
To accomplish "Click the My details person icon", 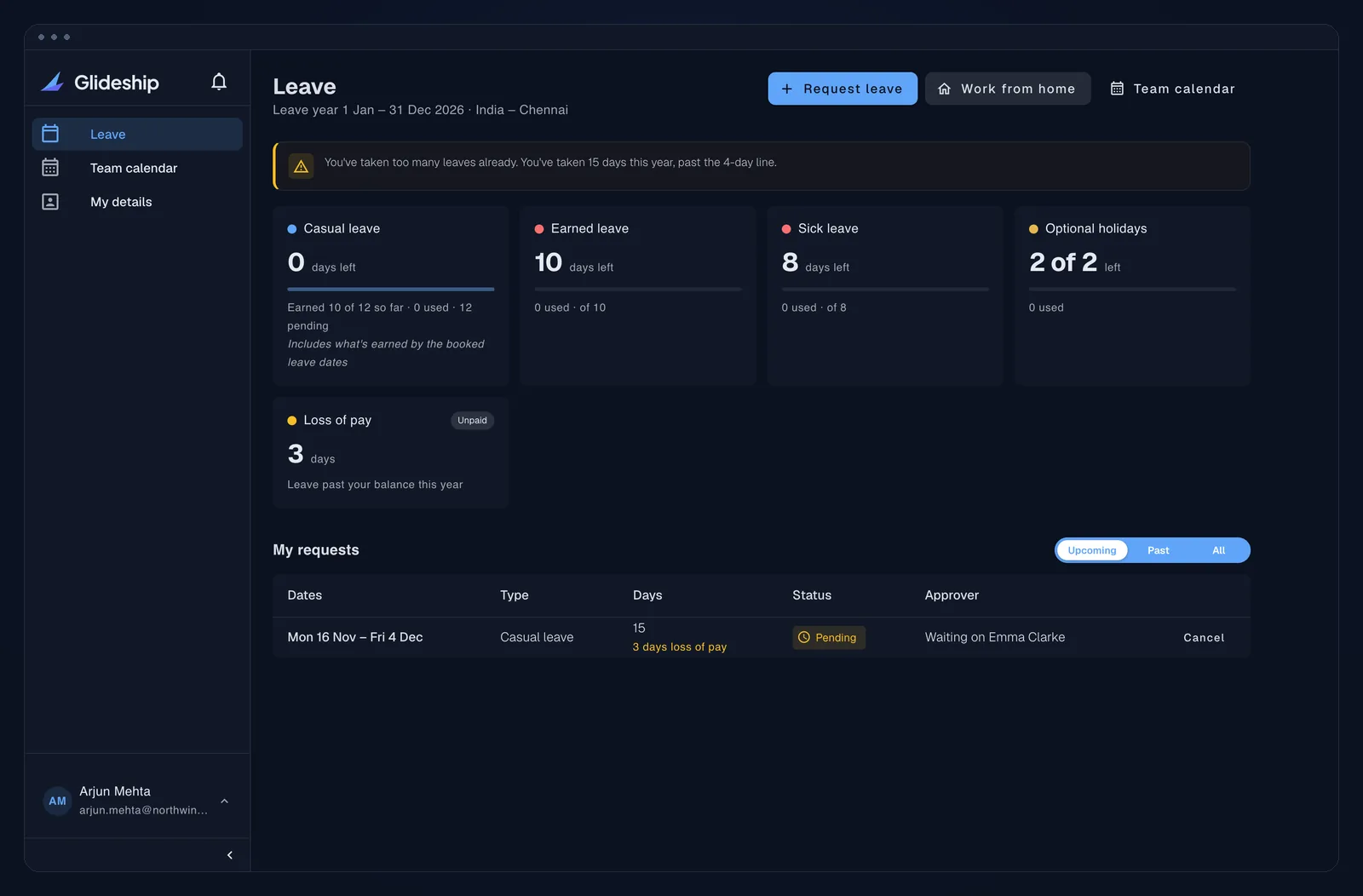I will tap(50, 202).
